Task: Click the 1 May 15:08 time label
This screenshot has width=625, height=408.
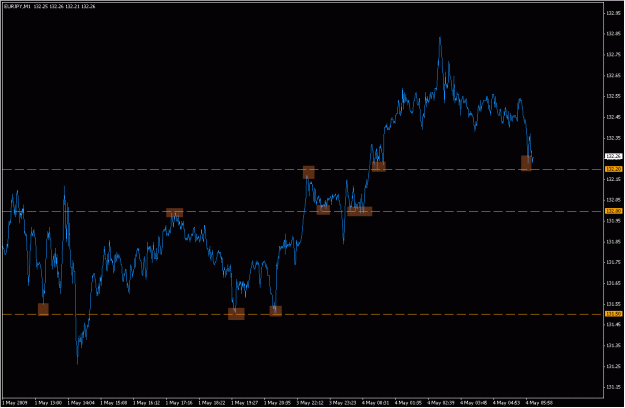Action: (114, 403)
